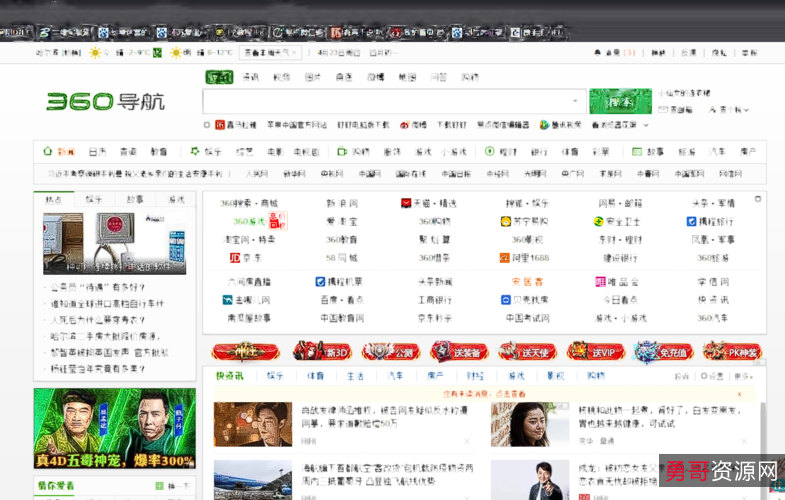
Task: Click the refresh hot-search circle icon
Action: (206, 125)
